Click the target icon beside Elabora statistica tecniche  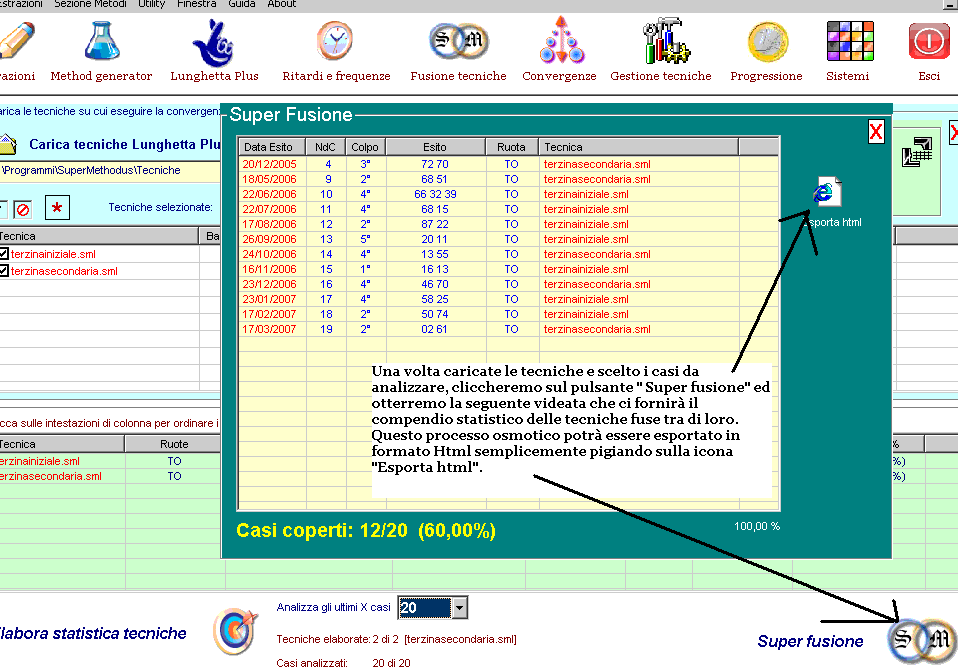coord(235,631)
